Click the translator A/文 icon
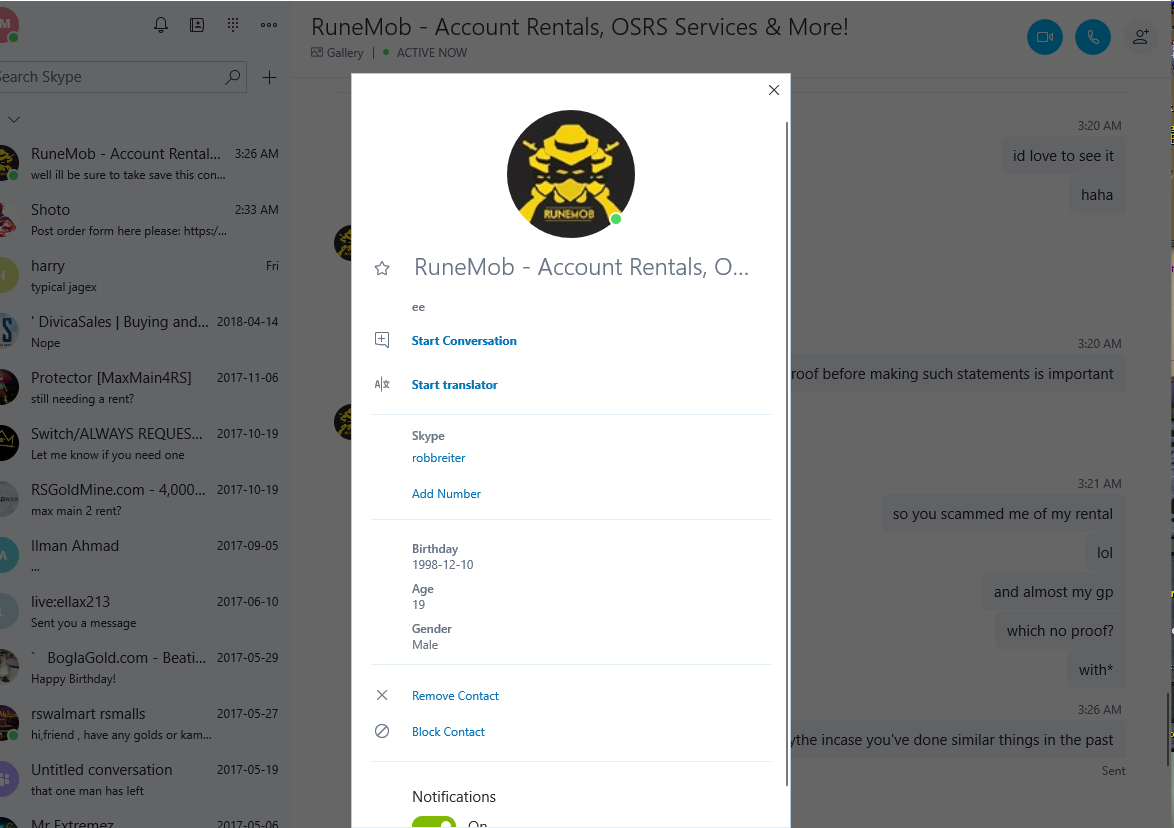 tap(382, 384)
